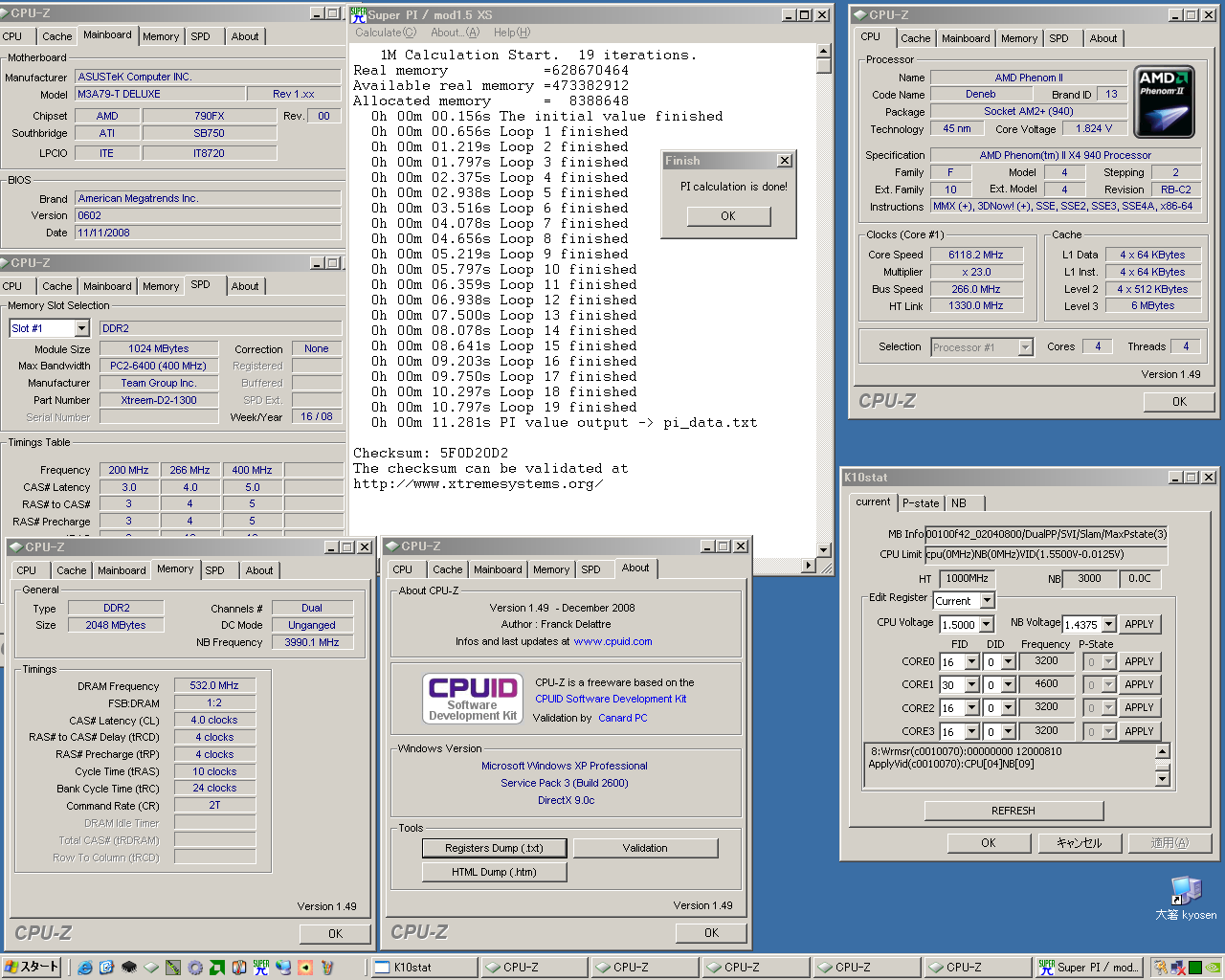The image size is (1225, 980).
Task: Launch CPU-Z from its quick launch icon
Action: 151,968
